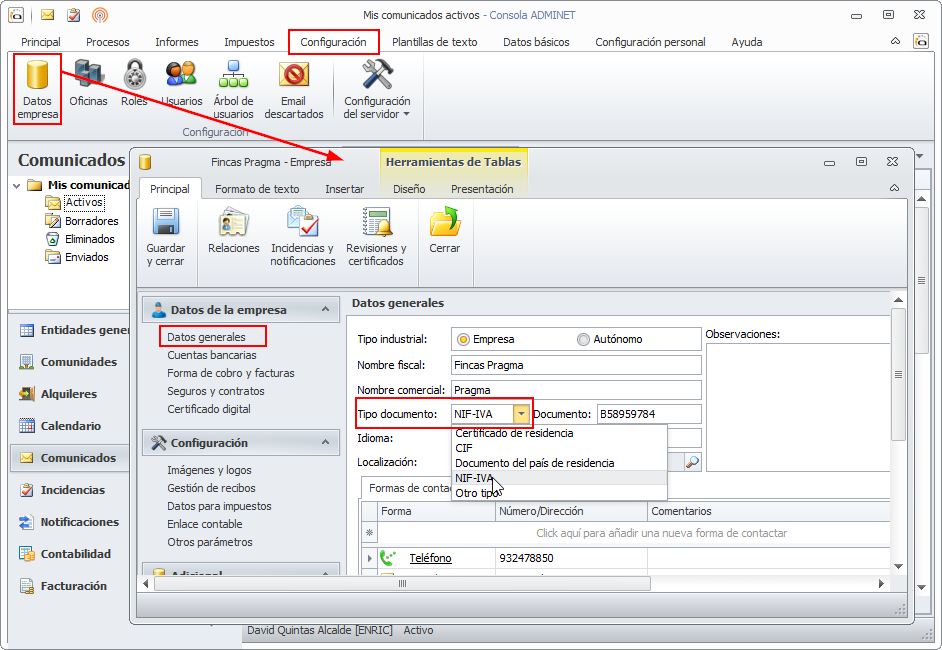The height and width of the screenshot is (650, 942).
Task: Open the Tipo documento dropdown arrow
Action: pos(521,414)
